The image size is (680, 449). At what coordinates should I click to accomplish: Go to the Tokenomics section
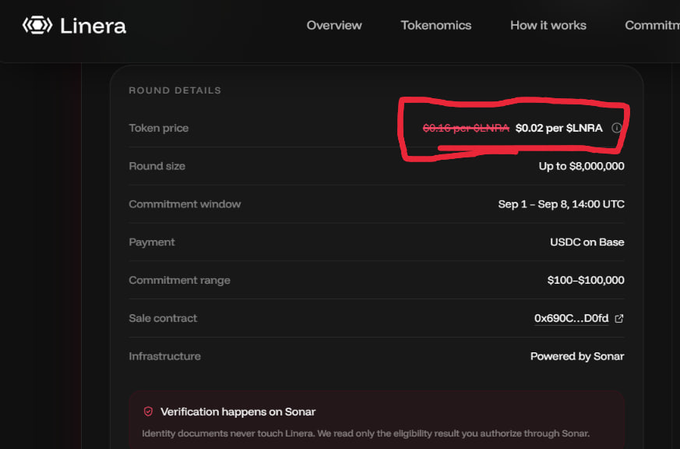click(x=436, y=25)
